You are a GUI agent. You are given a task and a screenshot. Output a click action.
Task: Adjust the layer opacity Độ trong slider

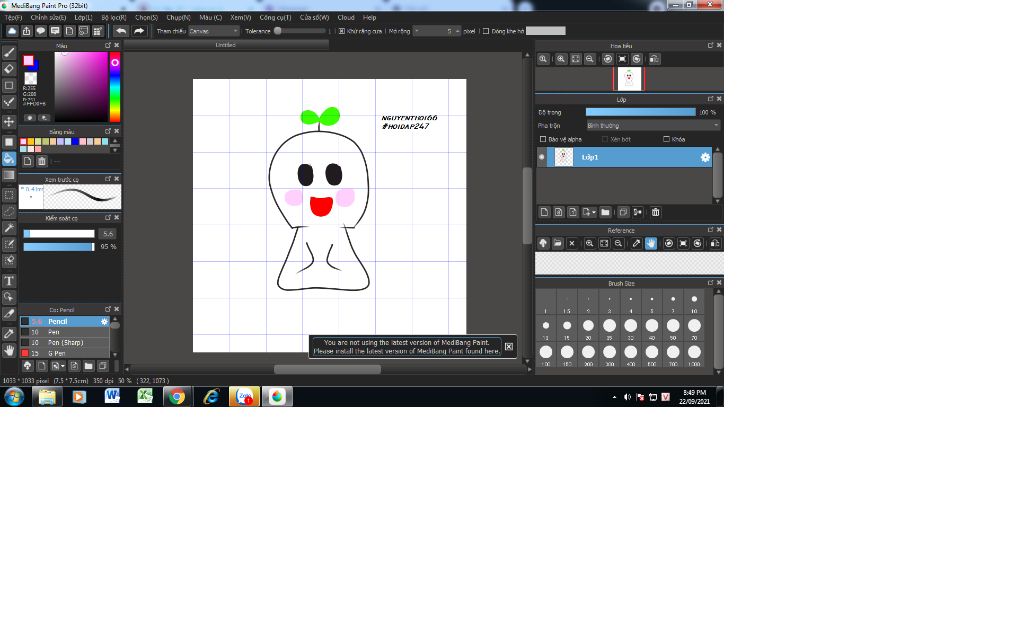click(641, 112)
